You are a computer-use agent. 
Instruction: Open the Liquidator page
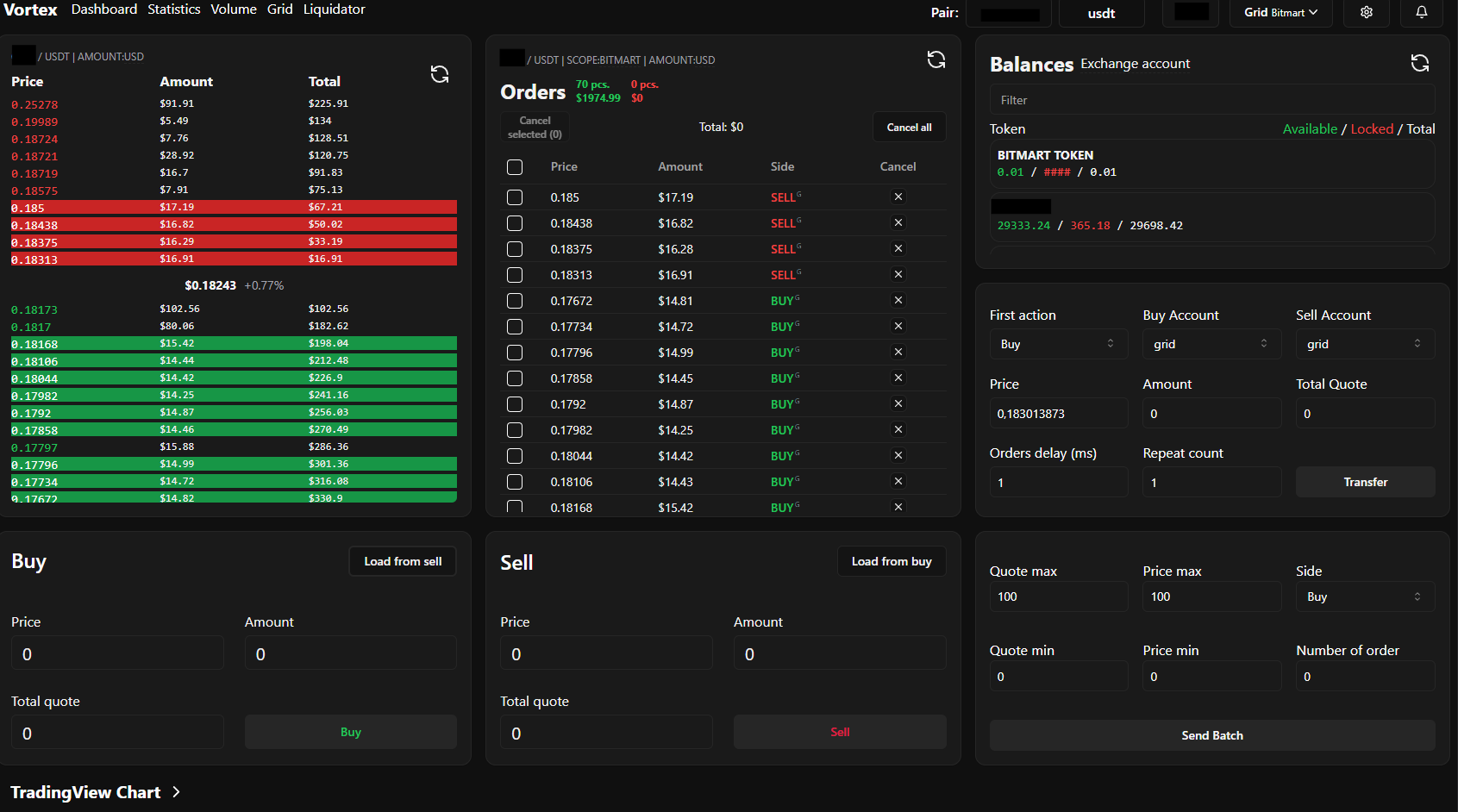point(334,9)
